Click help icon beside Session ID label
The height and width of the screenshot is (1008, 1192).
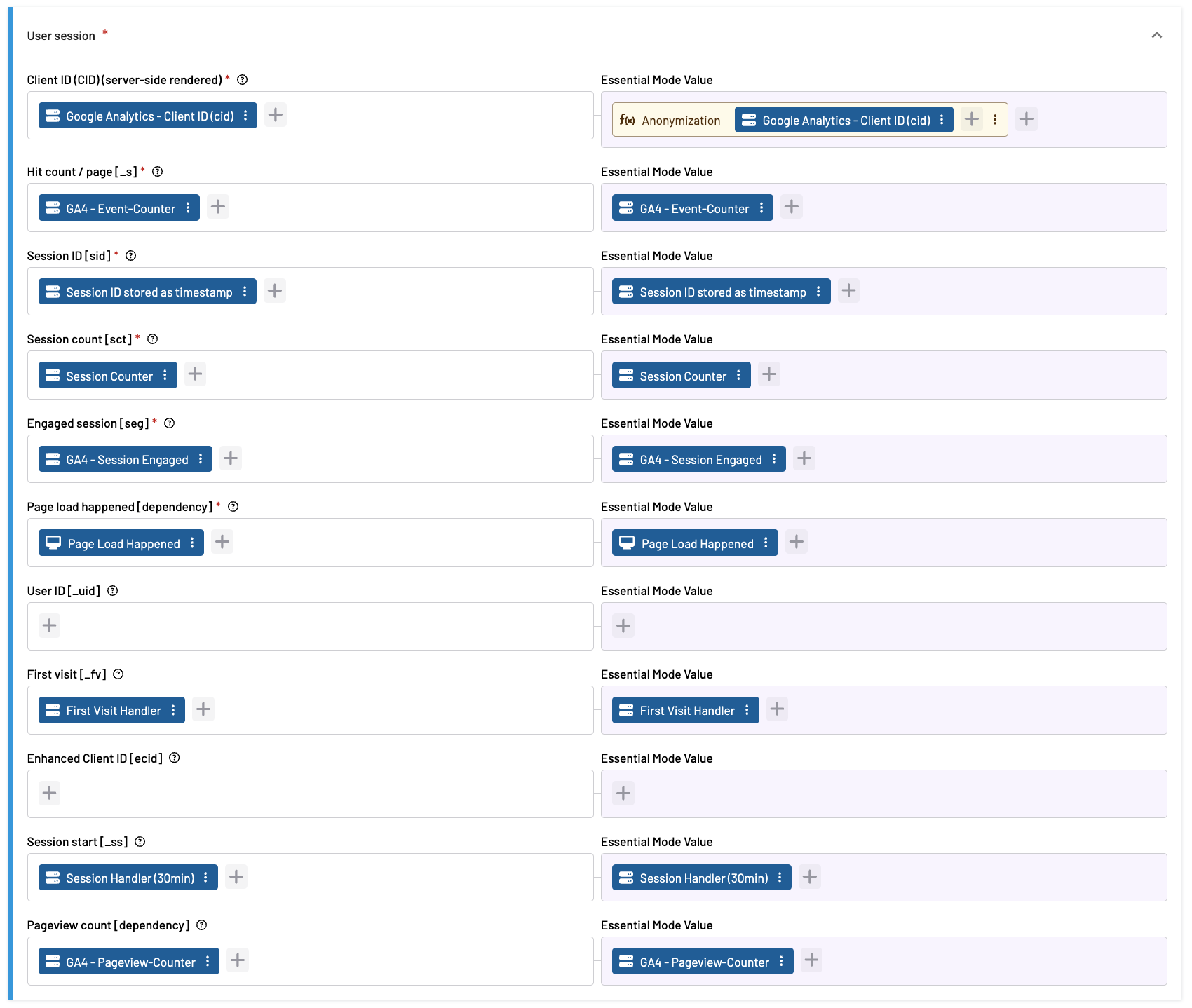(x=131, y=256)
